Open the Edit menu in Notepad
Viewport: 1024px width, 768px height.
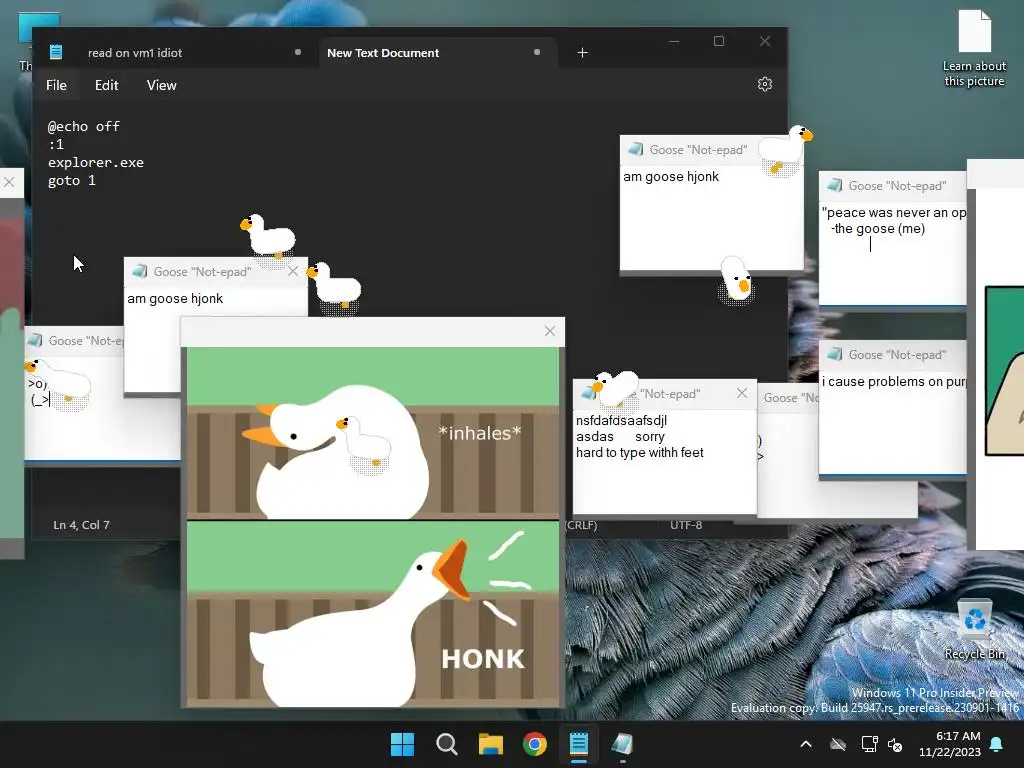point(106,85)
